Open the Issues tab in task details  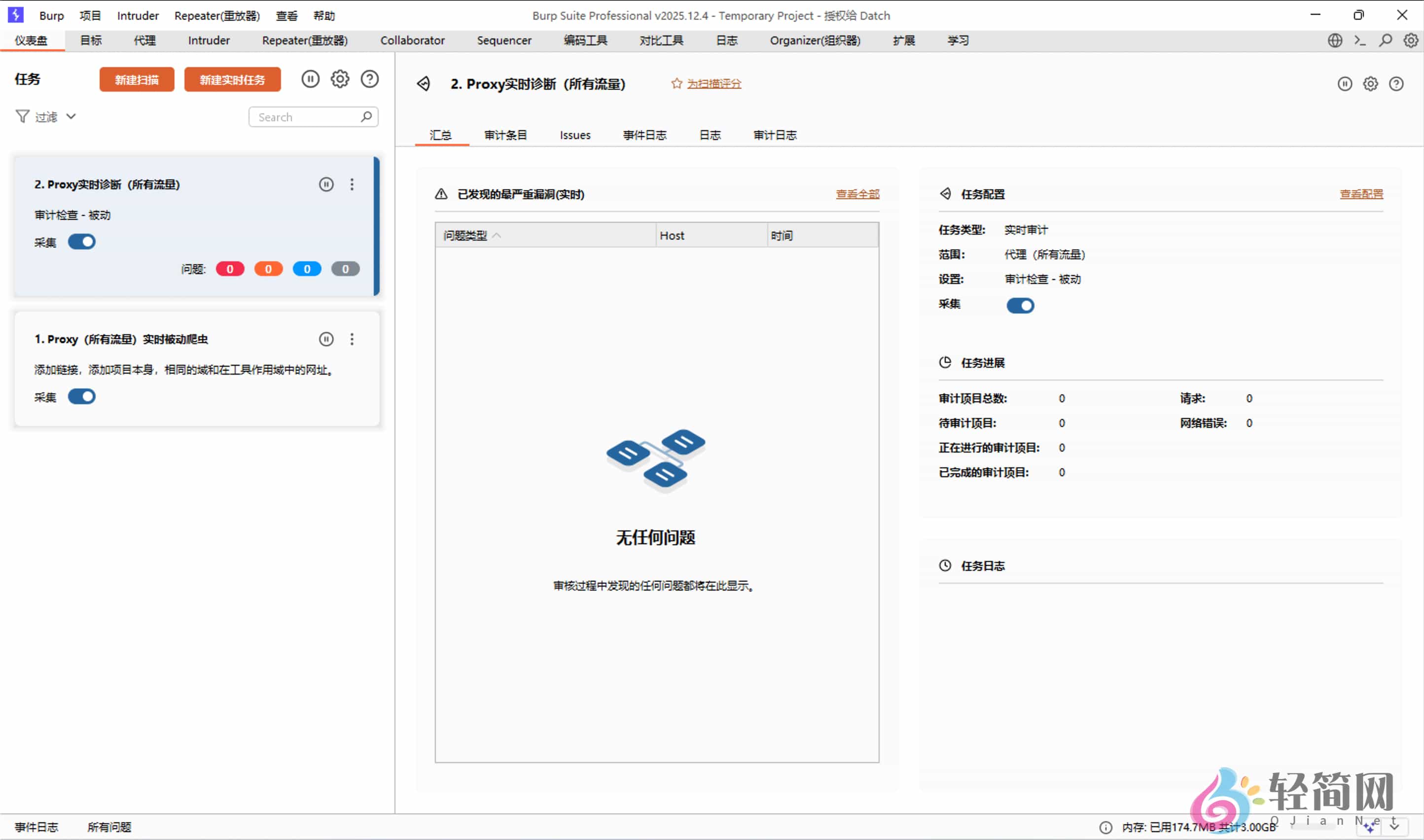[x=575, y=135]
